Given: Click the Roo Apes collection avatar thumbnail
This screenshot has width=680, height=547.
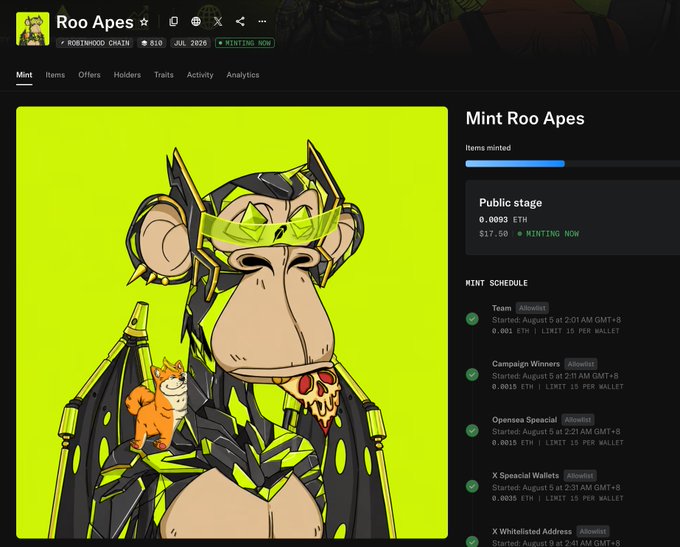Looking at the screenshot, I should tap(33, 29).
